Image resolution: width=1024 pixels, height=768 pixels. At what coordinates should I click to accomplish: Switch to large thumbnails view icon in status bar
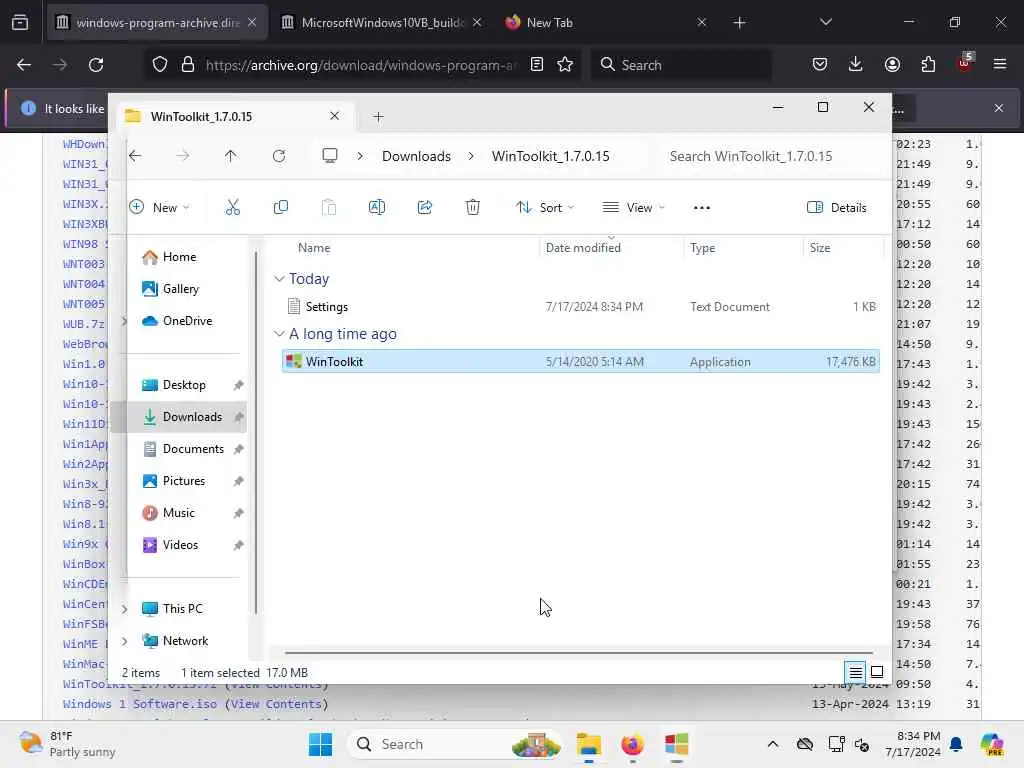pyautogui.click(x=877, y=671)
